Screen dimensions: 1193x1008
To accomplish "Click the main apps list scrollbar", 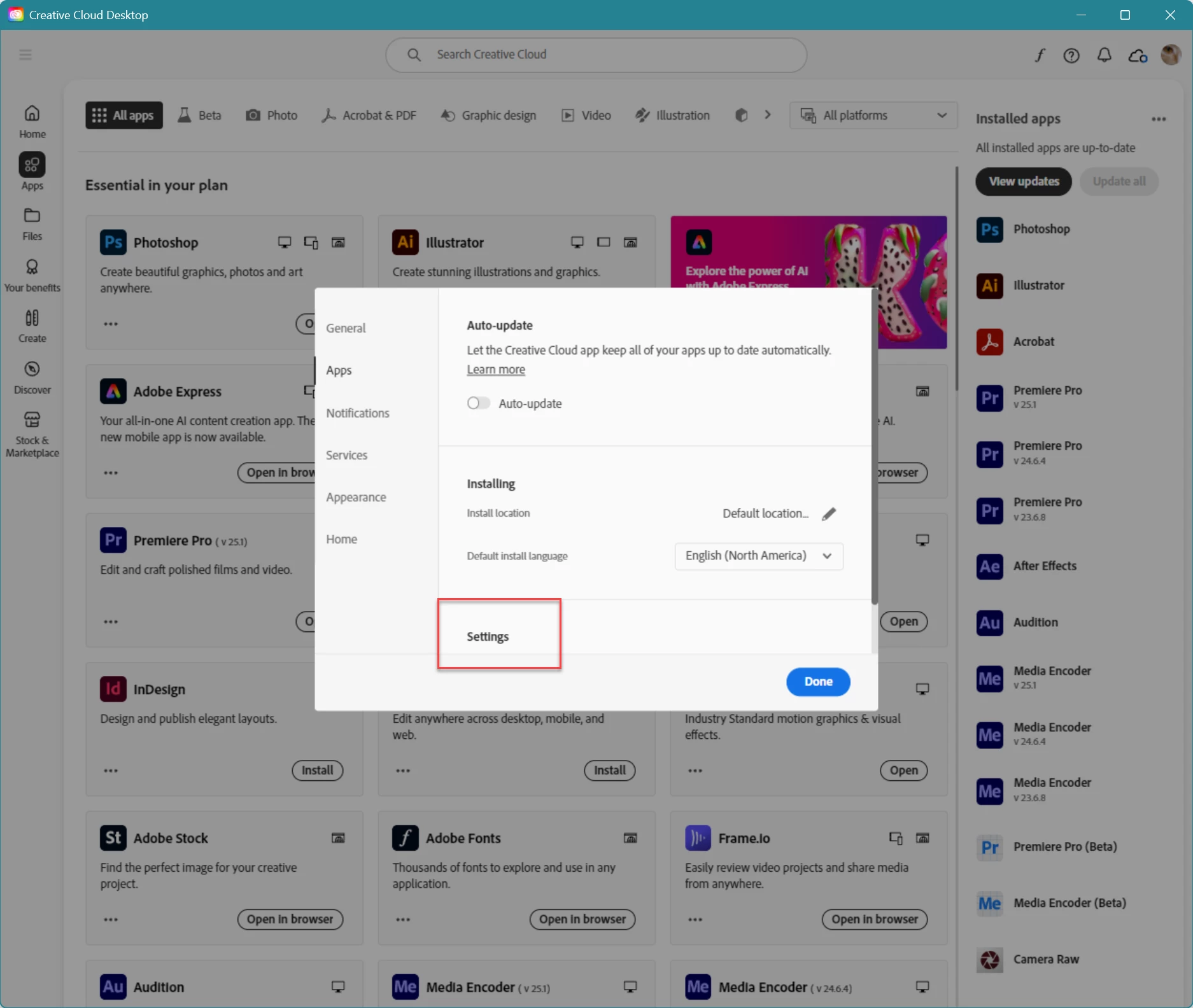I will [956, 279].
